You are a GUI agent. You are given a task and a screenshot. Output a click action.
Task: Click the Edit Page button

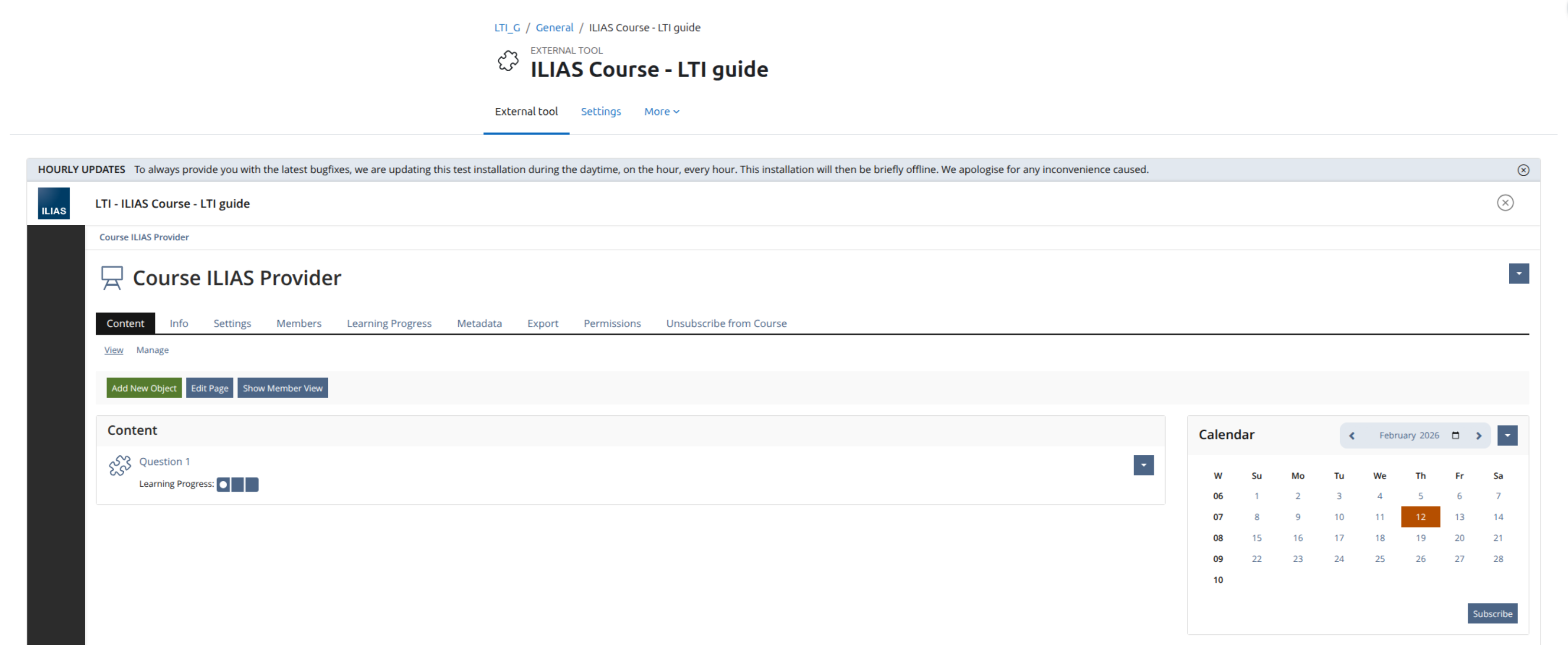(x=210, y=388)
